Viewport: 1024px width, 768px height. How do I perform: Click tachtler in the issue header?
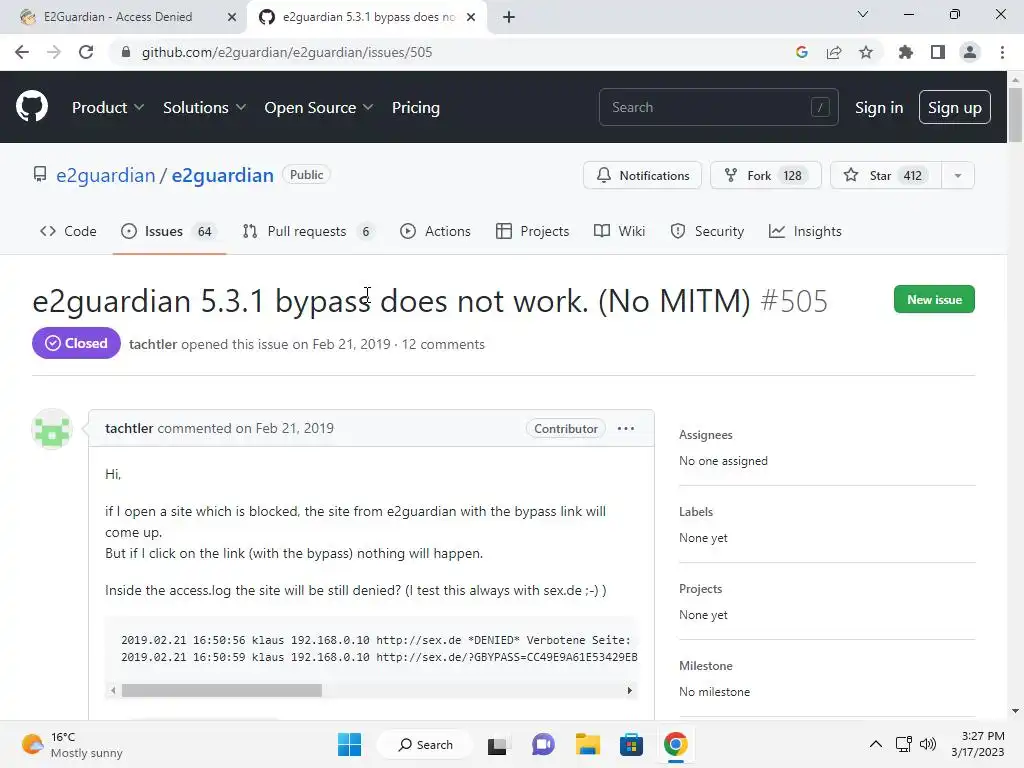(x=153, y=344)
